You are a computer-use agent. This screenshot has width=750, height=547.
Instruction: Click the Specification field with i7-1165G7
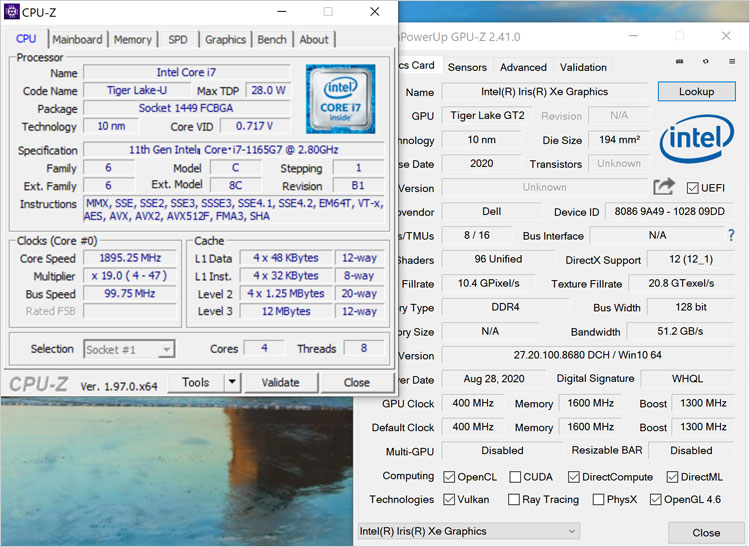(234, 150)
